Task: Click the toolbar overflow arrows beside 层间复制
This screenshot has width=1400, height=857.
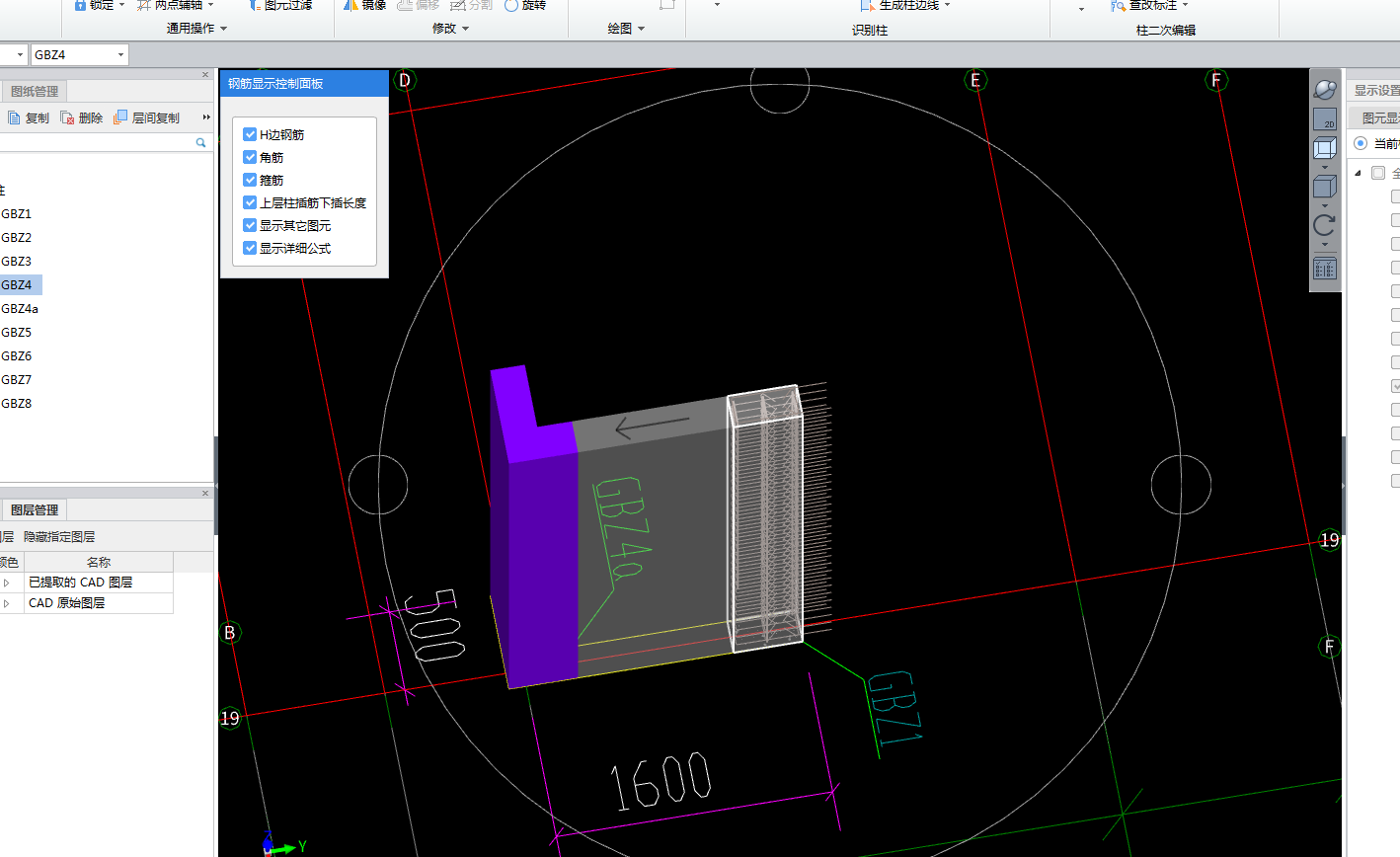Action: (206, 117)
